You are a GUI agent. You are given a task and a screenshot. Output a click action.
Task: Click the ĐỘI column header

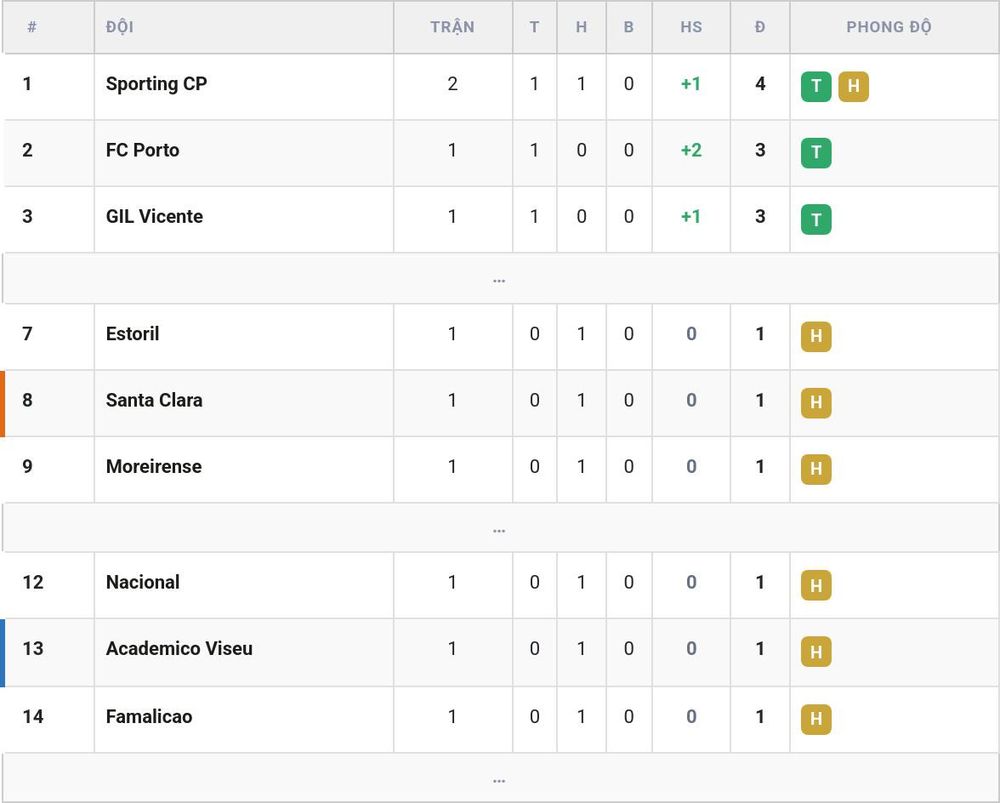(119, 27)
